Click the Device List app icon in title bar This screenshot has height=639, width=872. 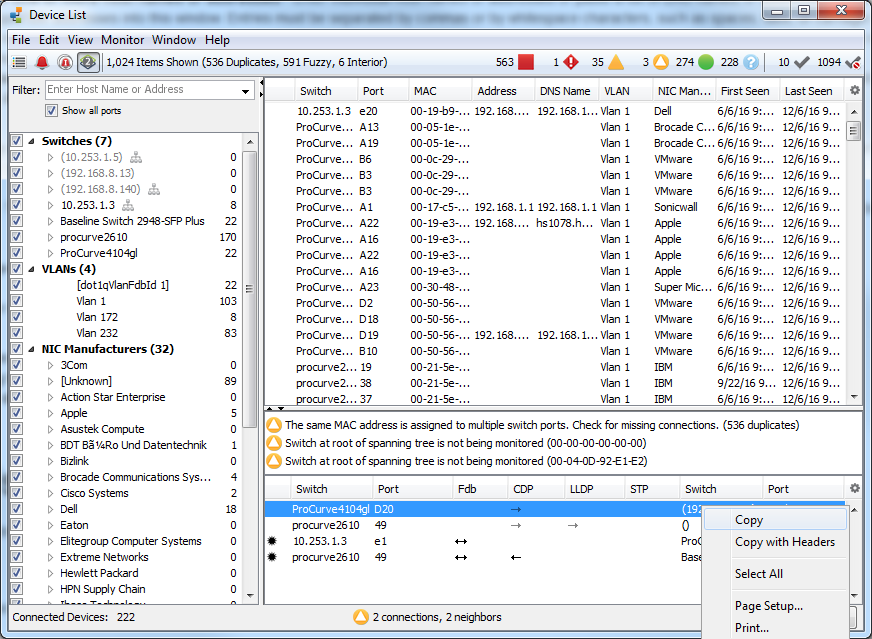tap(16, 15)
